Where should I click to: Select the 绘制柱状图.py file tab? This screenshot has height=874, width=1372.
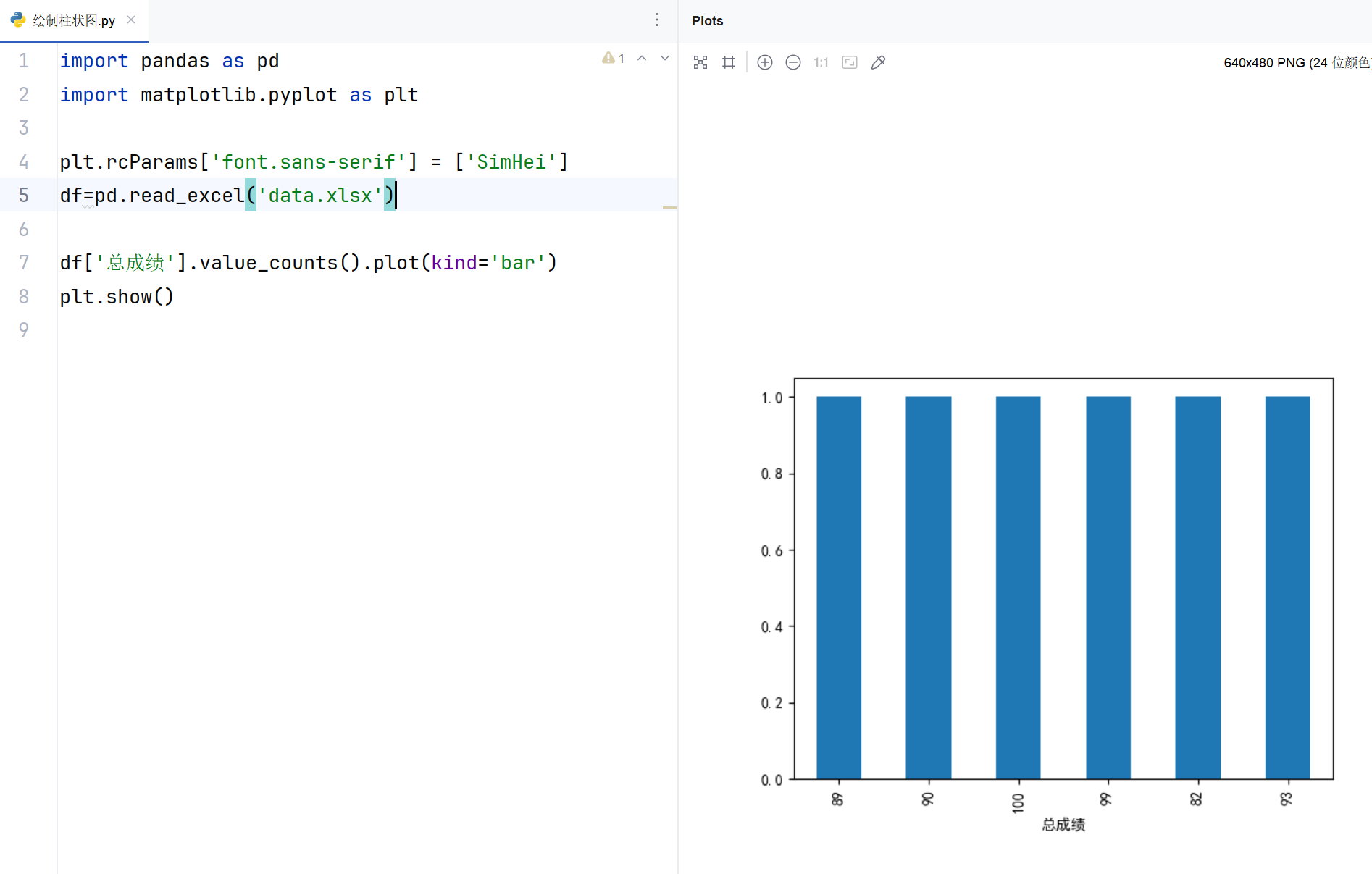74,21
